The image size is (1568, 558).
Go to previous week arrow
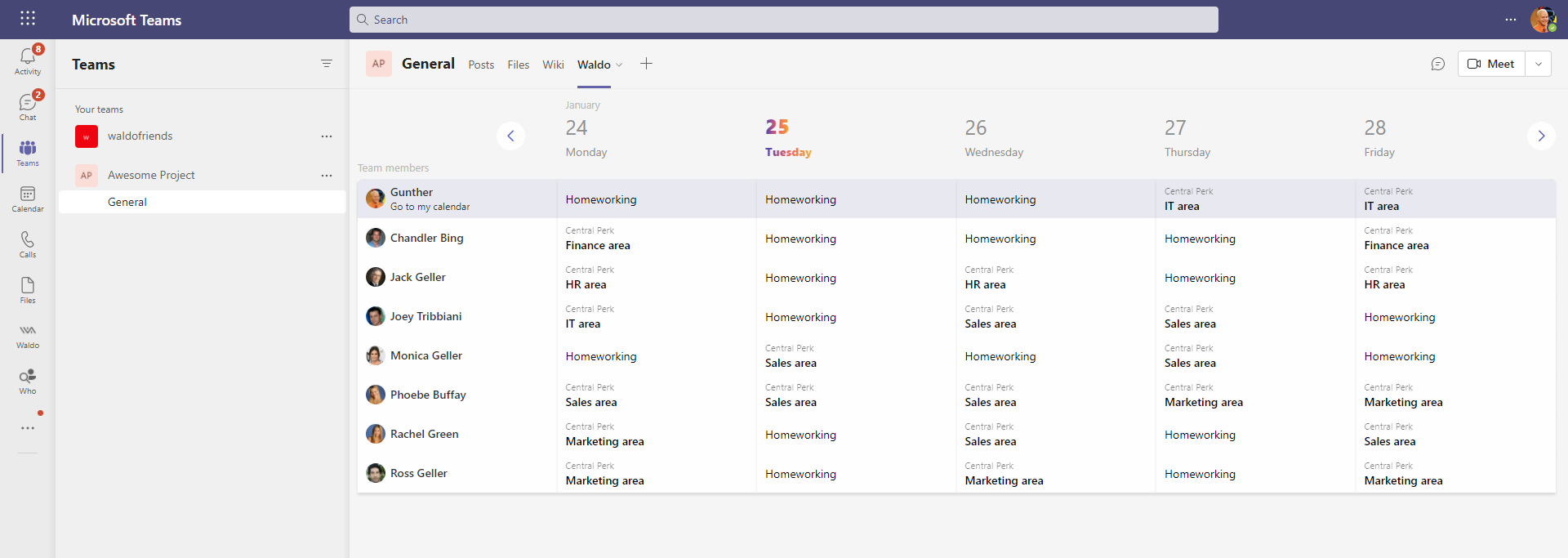pyautogui.click(x=510, y=136)
